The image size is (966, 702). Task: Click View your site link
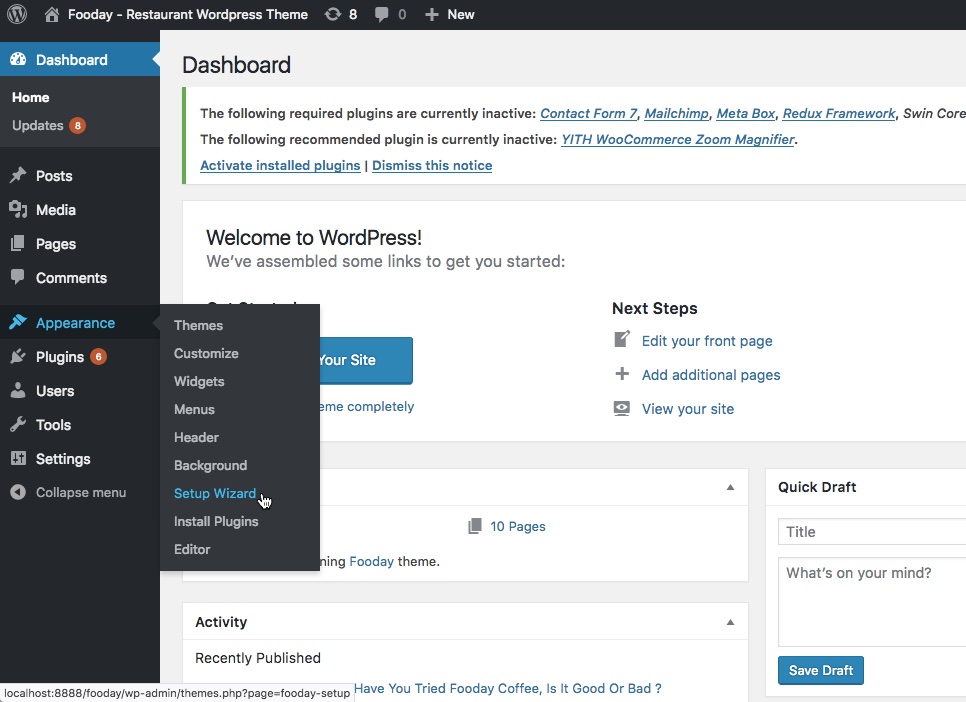click(688, 409)
